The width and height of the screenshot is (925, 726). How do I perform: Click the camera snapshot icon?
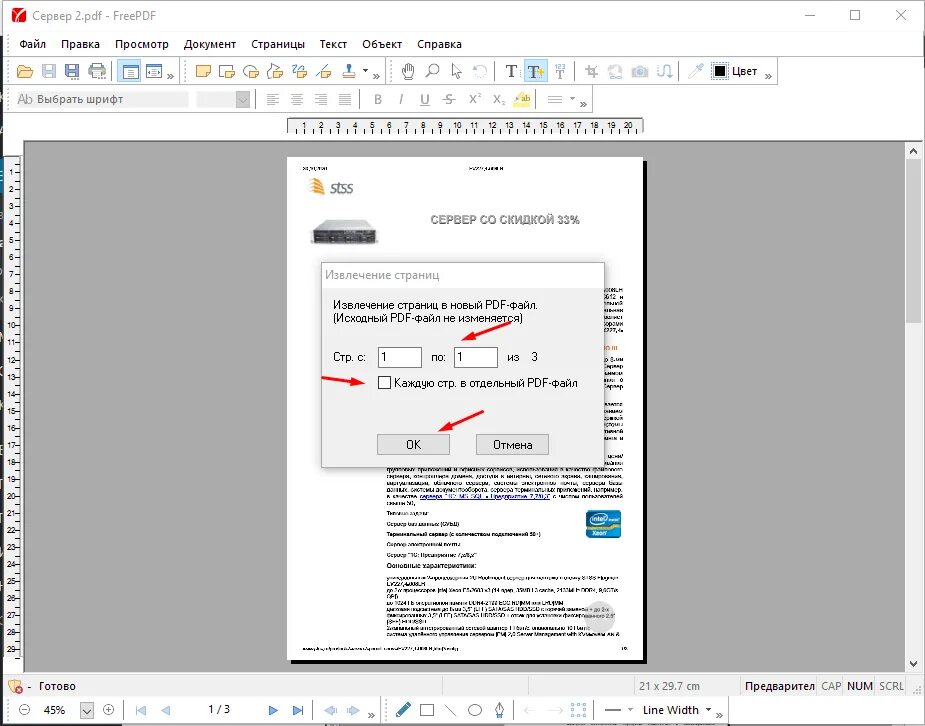(639, 71)
